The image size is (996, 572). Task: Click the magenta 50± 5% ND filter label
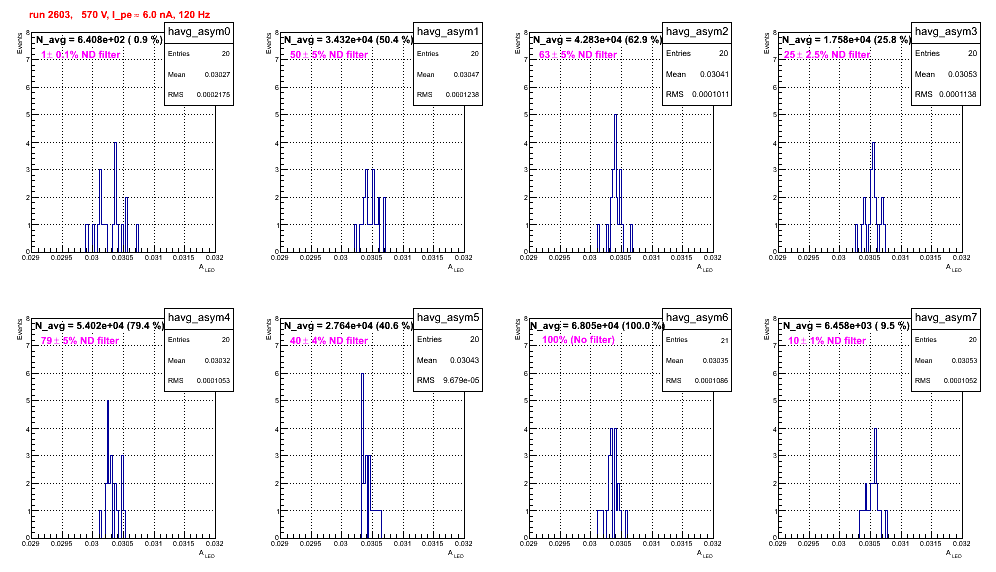coord(329,55)
